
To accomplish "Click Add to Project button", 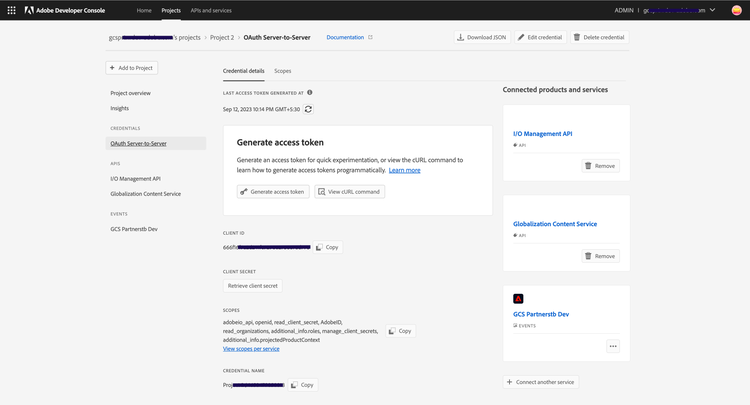I will click(x=132, y=68).
